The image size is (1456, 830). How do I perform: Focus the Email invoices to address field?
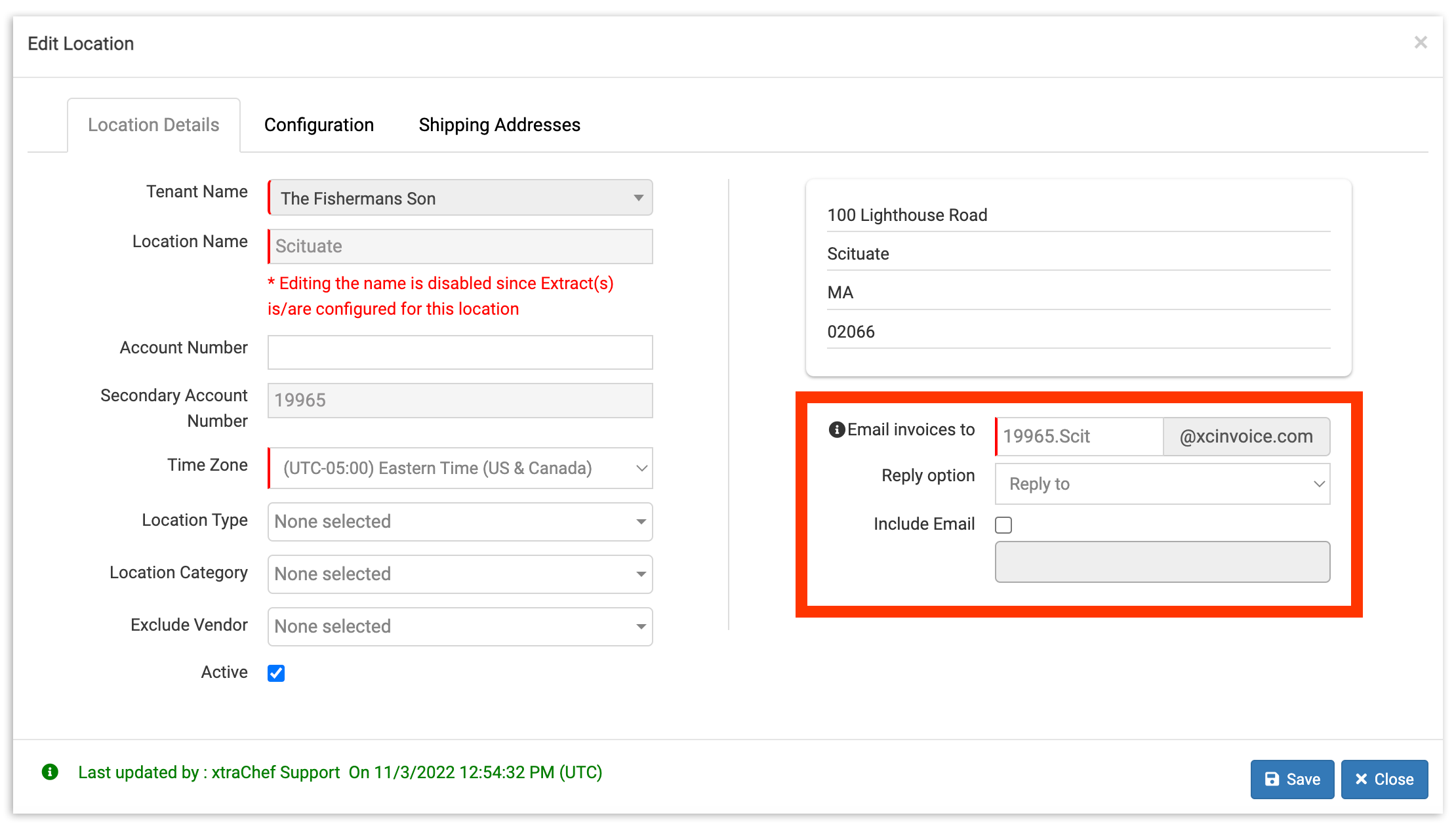1079,437
